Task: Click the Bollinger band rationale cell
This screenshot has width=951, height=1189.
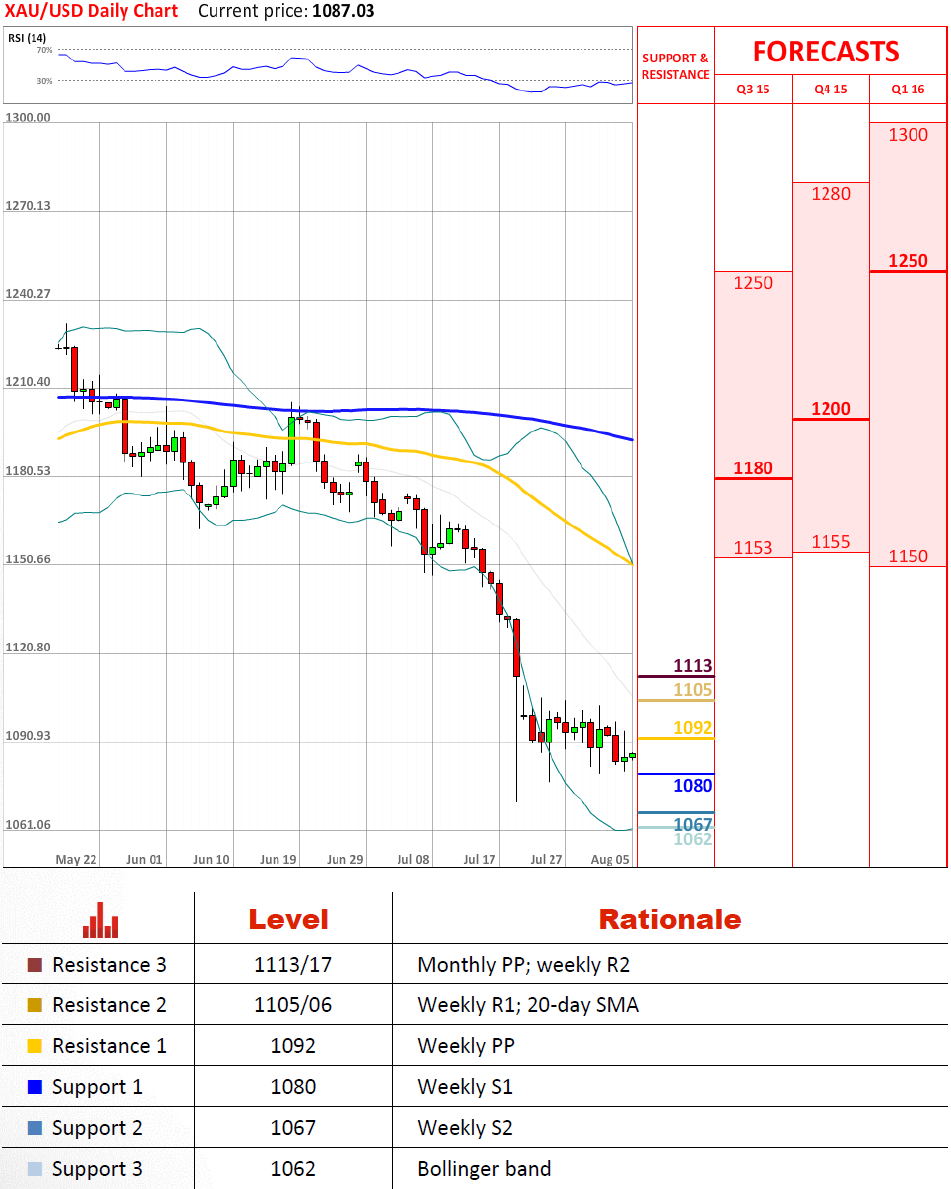Action: [484, 1169]
